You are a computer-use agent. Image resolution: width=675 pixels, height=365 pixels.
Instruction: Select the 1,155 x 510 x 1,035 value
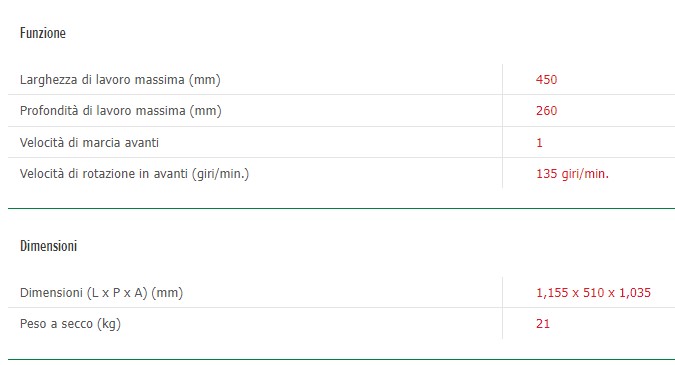point(593,293)
